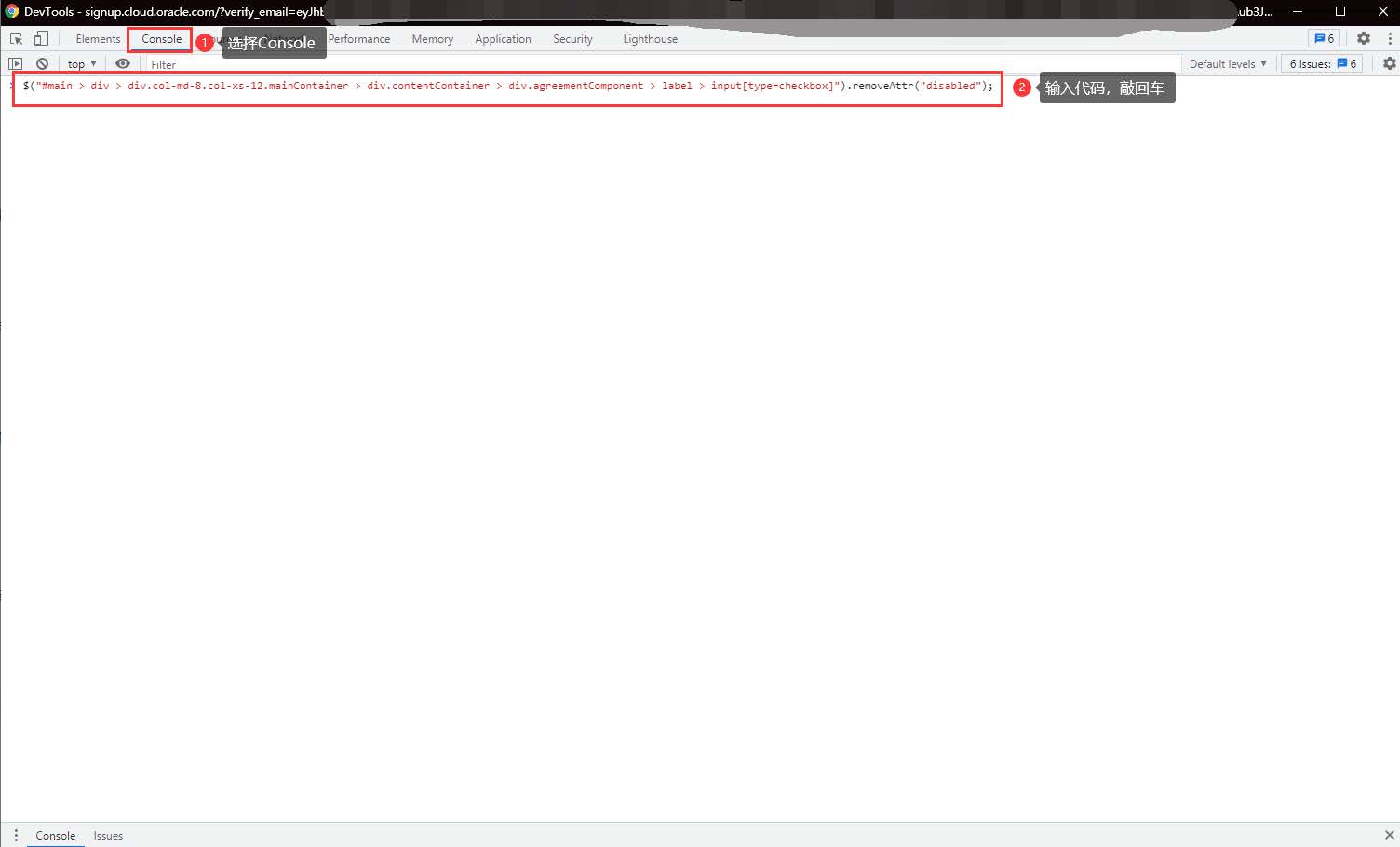
Task: Open the Performance tab
Action: pyautogui.click(x=359, y=39)
